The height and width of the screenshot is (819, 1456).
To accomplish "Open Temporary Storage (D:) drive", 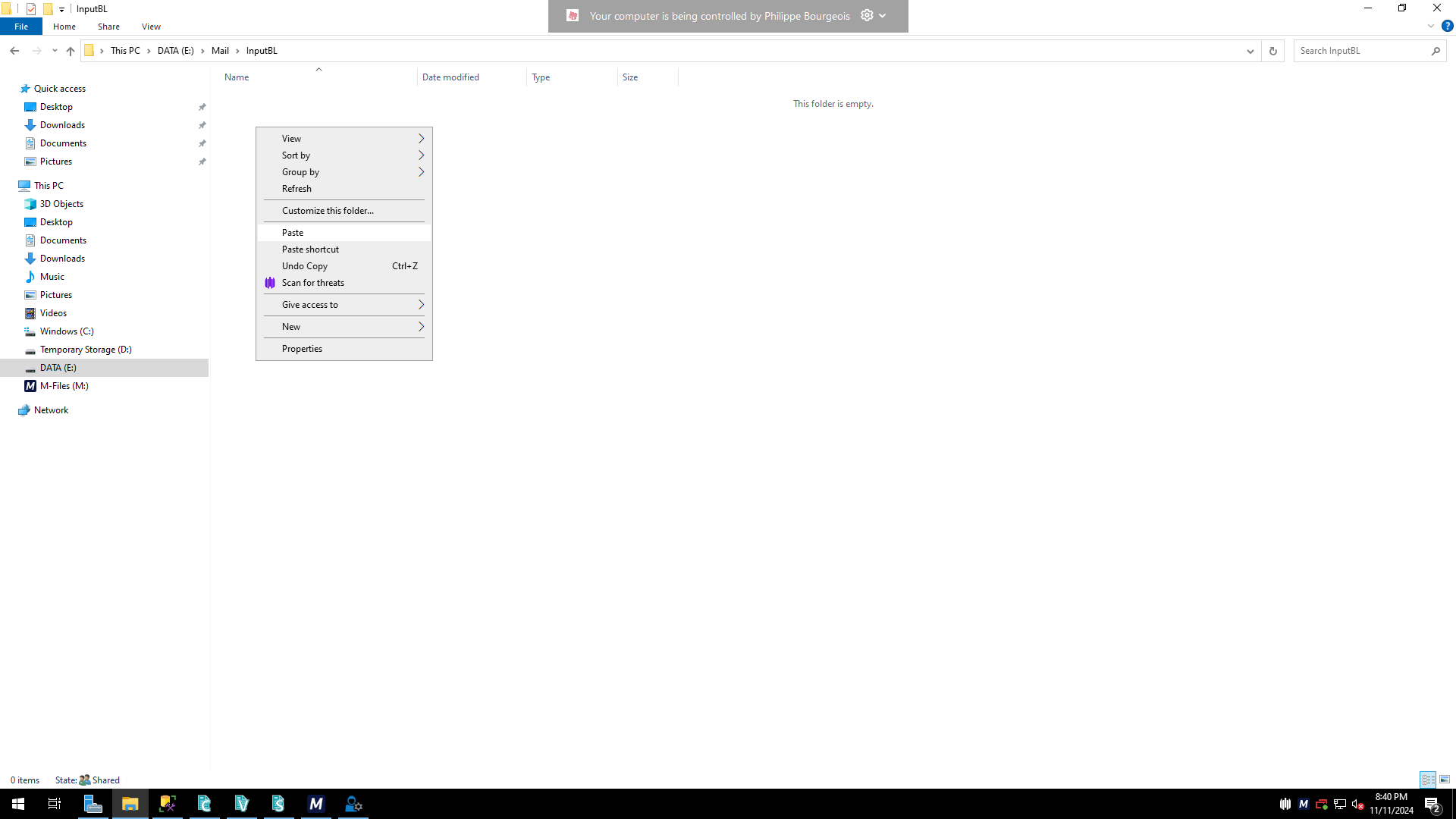I will click(x=86, y=350).
